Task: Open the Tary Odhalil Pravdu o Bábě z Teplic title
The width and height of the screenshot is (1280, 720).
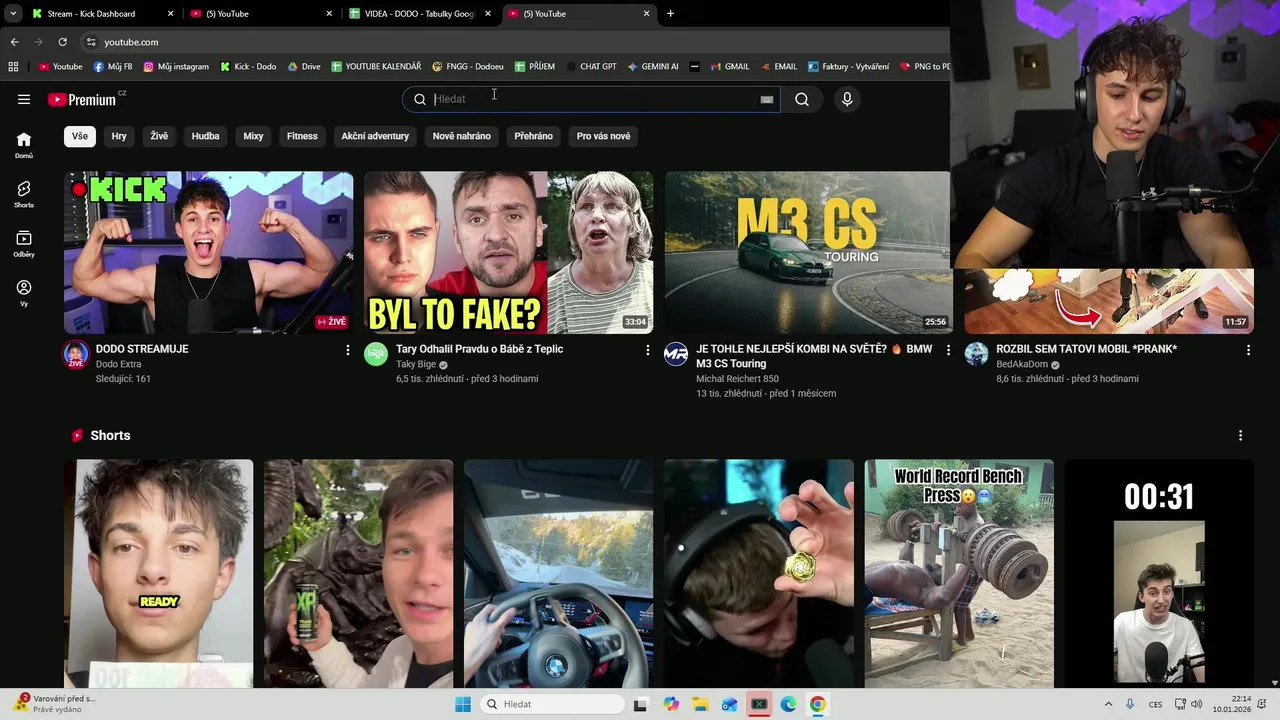Action: 479,349
